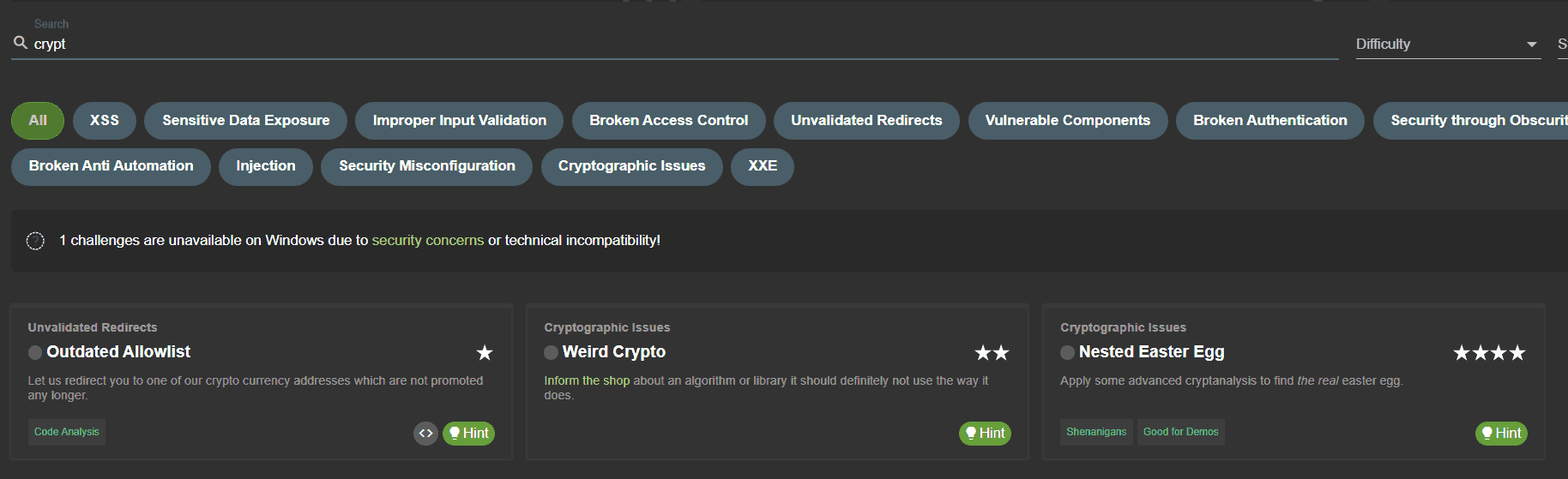Toggle the Cryptographic Issues filter chip
1568x479 pixels.
coord(631,166)
